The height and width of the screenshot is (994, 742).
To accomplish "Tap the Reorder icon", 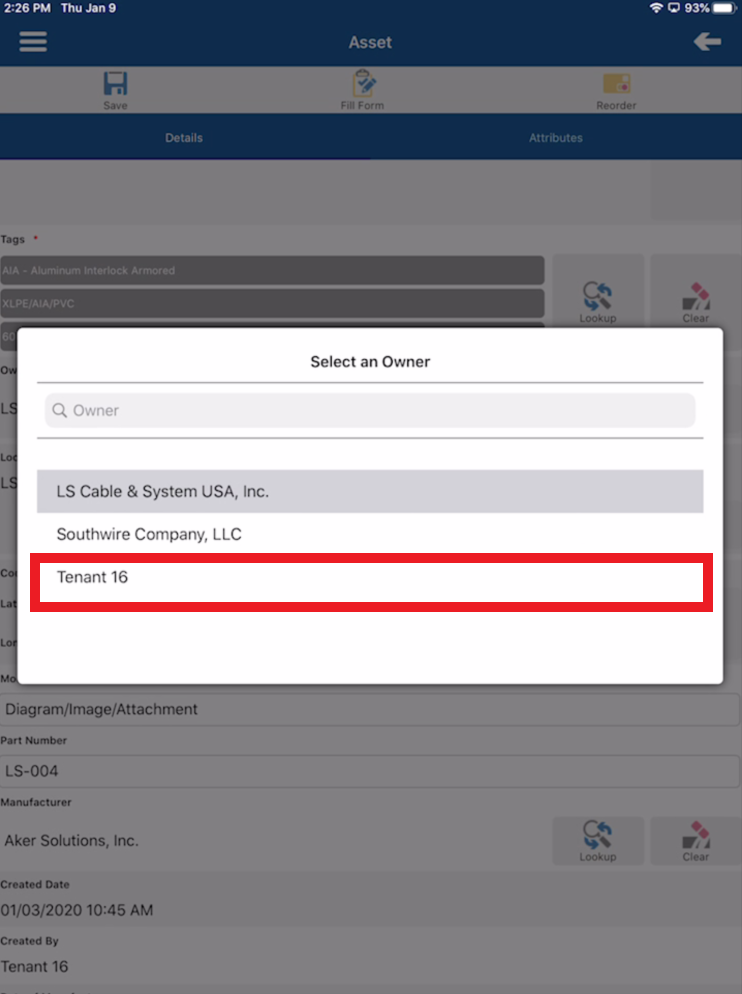I will 616,84.
